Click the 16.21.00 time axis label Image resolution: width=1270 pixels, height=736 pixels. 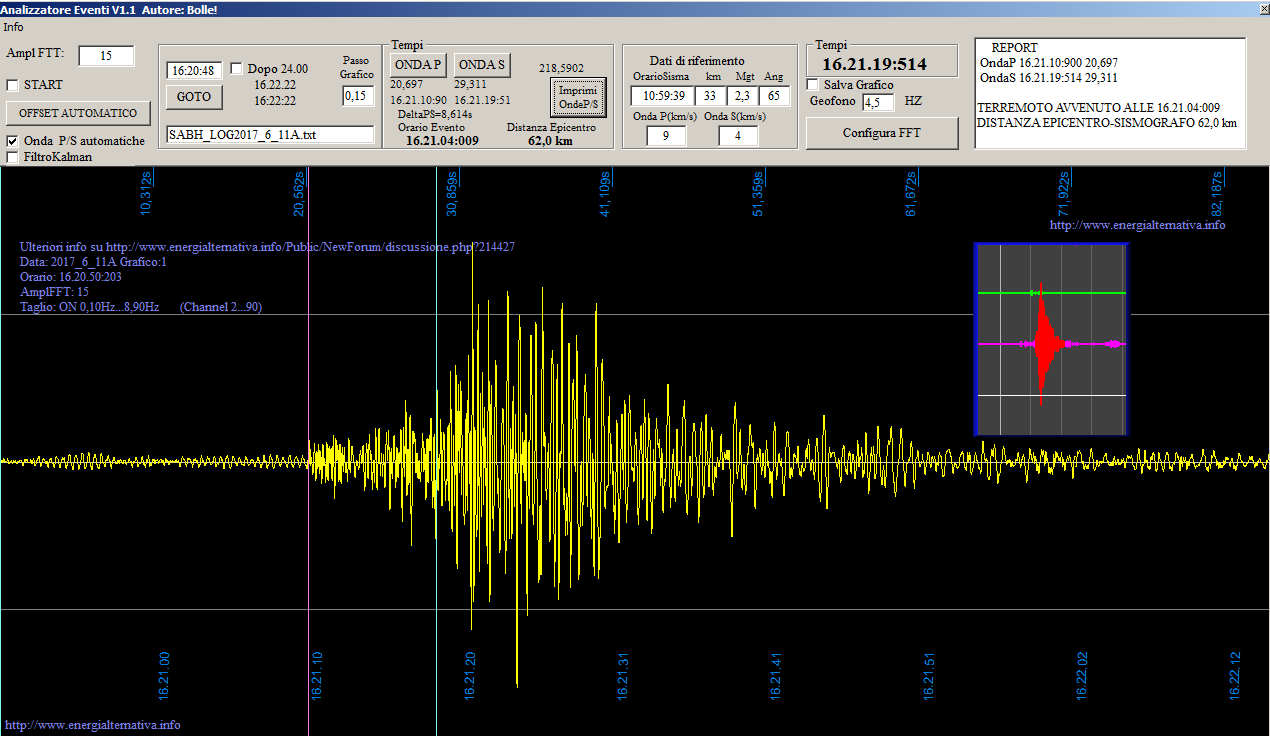163,675
